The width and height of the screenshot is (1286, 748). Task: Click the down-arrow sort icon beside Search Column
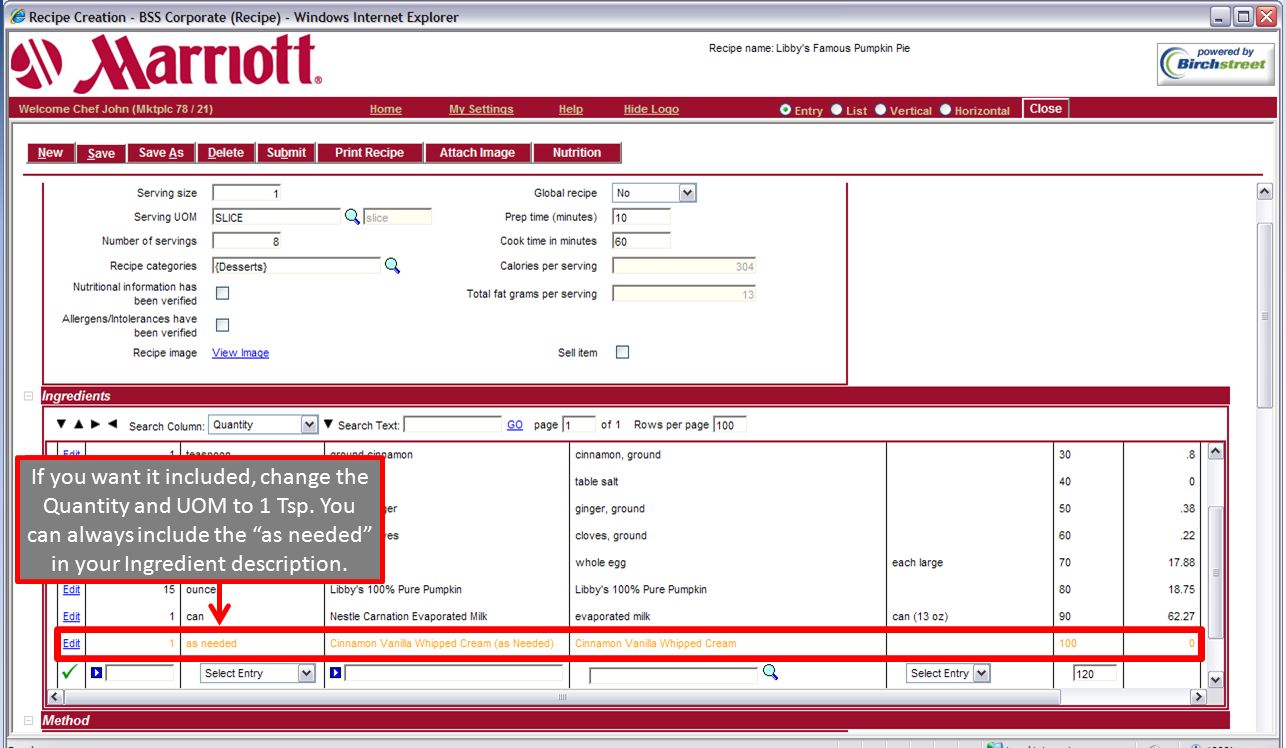point(62,424)
